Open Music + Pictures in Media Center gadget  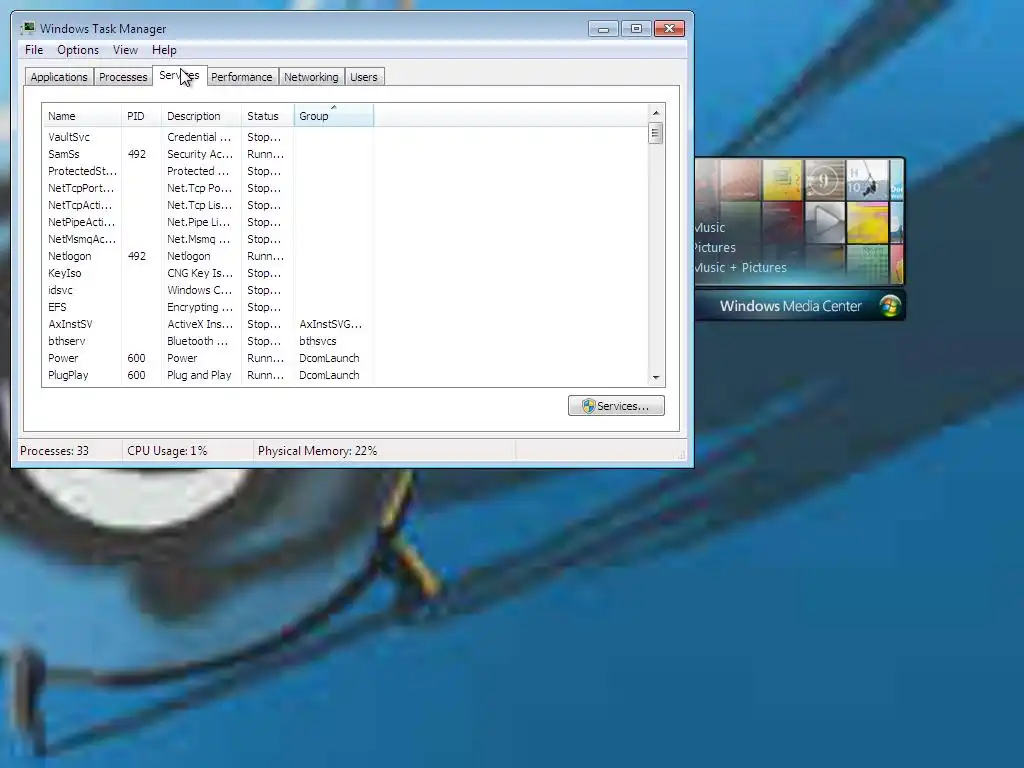(x=741, y=267)
